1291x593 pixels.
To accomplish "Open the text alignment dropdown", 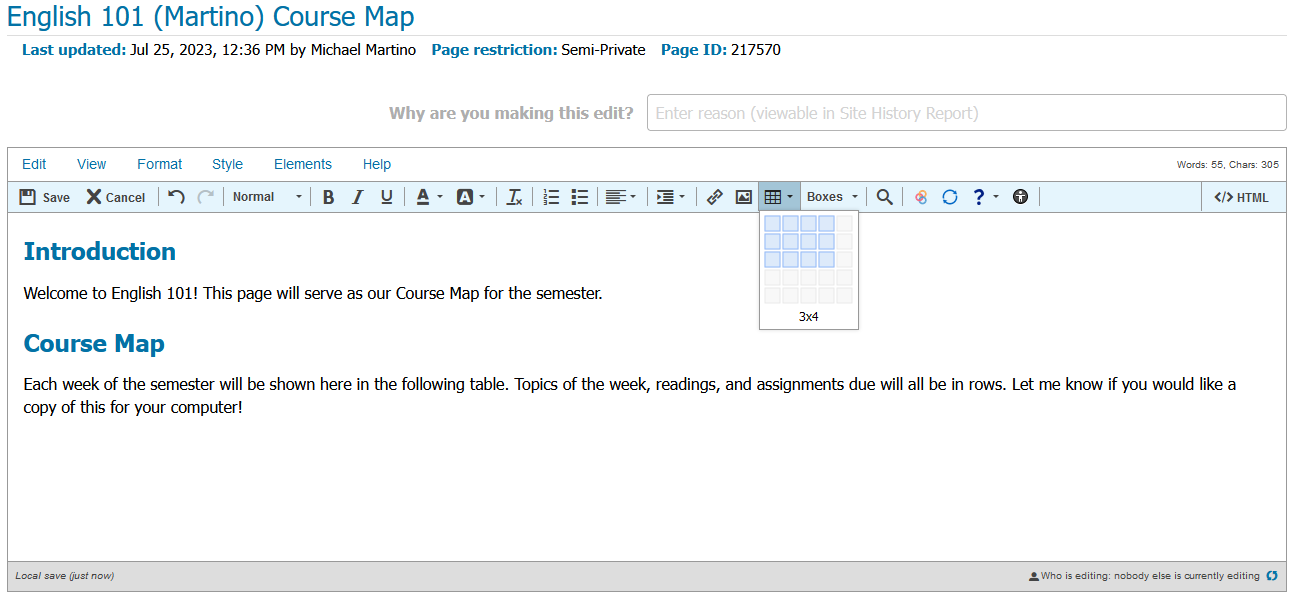I will [620, 197].
